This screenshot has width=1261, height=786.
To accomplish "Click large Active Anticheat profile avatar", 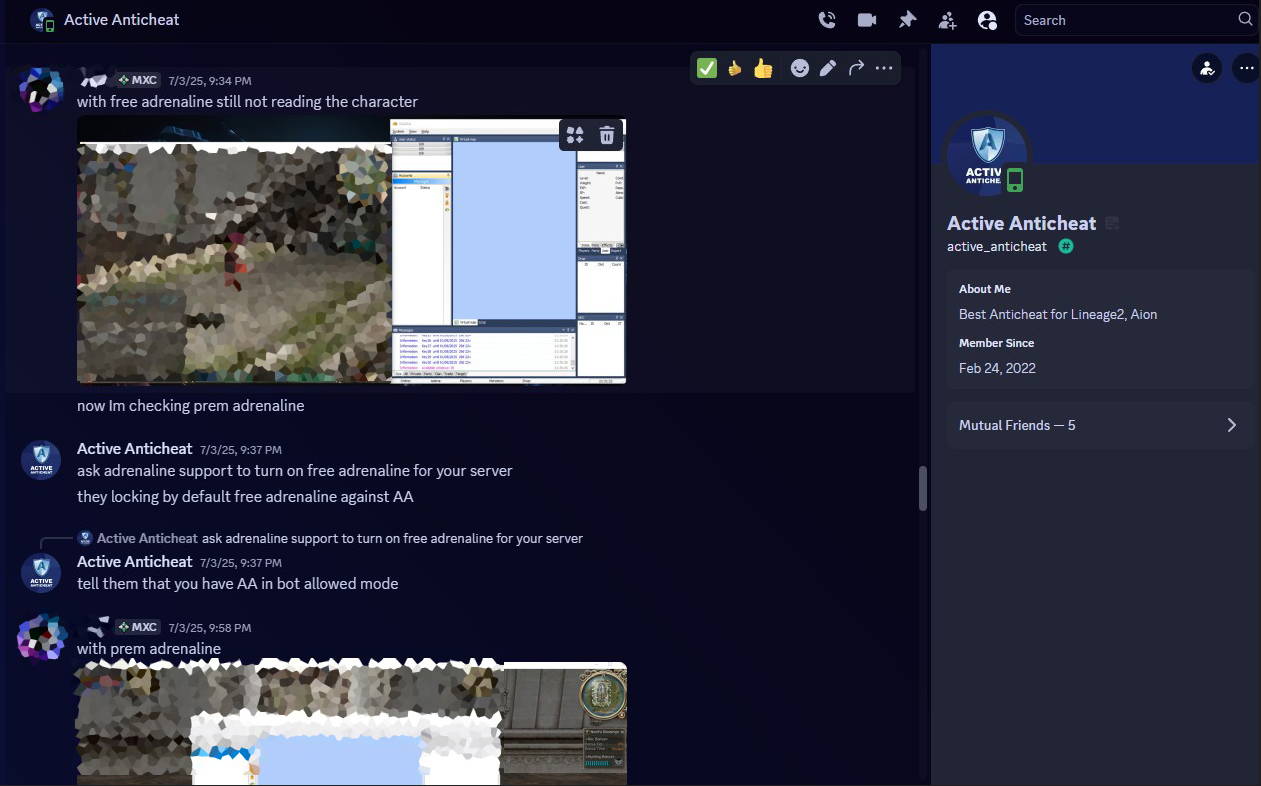I will click(x=987, y=155).
